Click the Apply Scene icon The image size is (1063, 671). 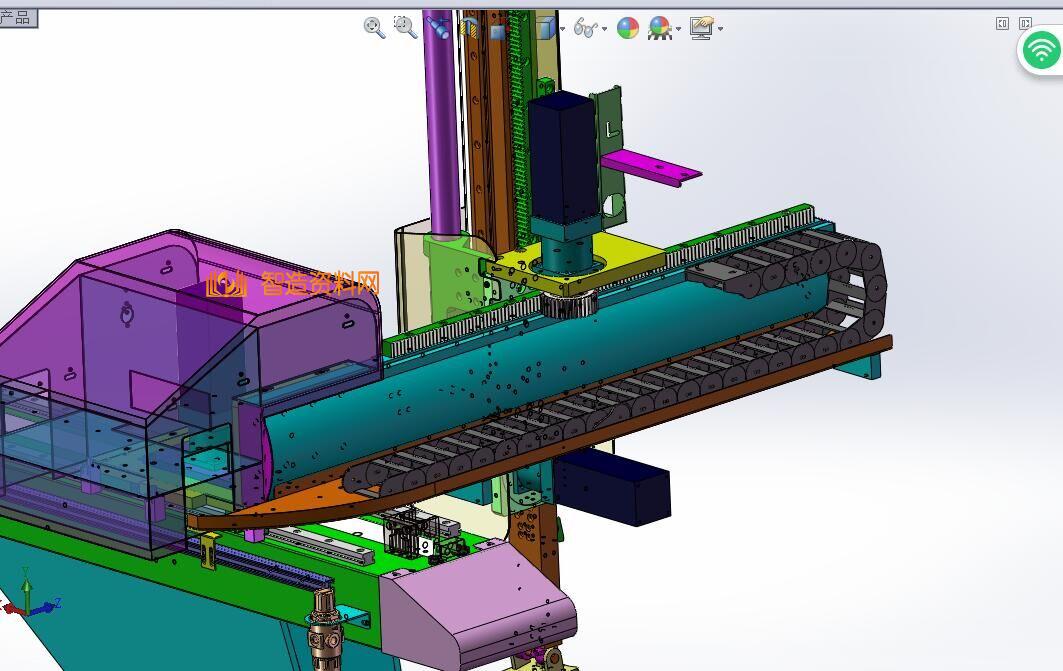659,28
